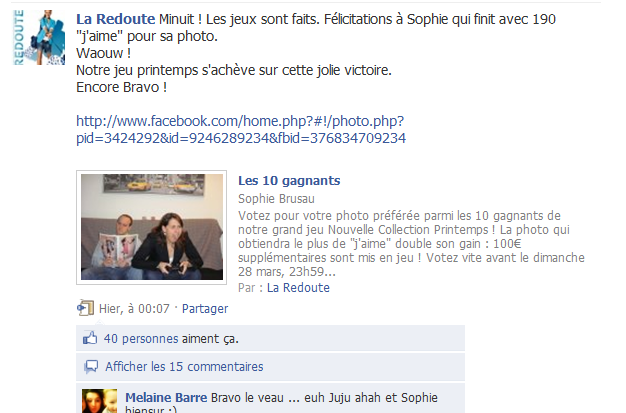Viewport: 626px width, 413px height.
Task: Click the Sophie Brusau caption text
Action: coord(276,199)
